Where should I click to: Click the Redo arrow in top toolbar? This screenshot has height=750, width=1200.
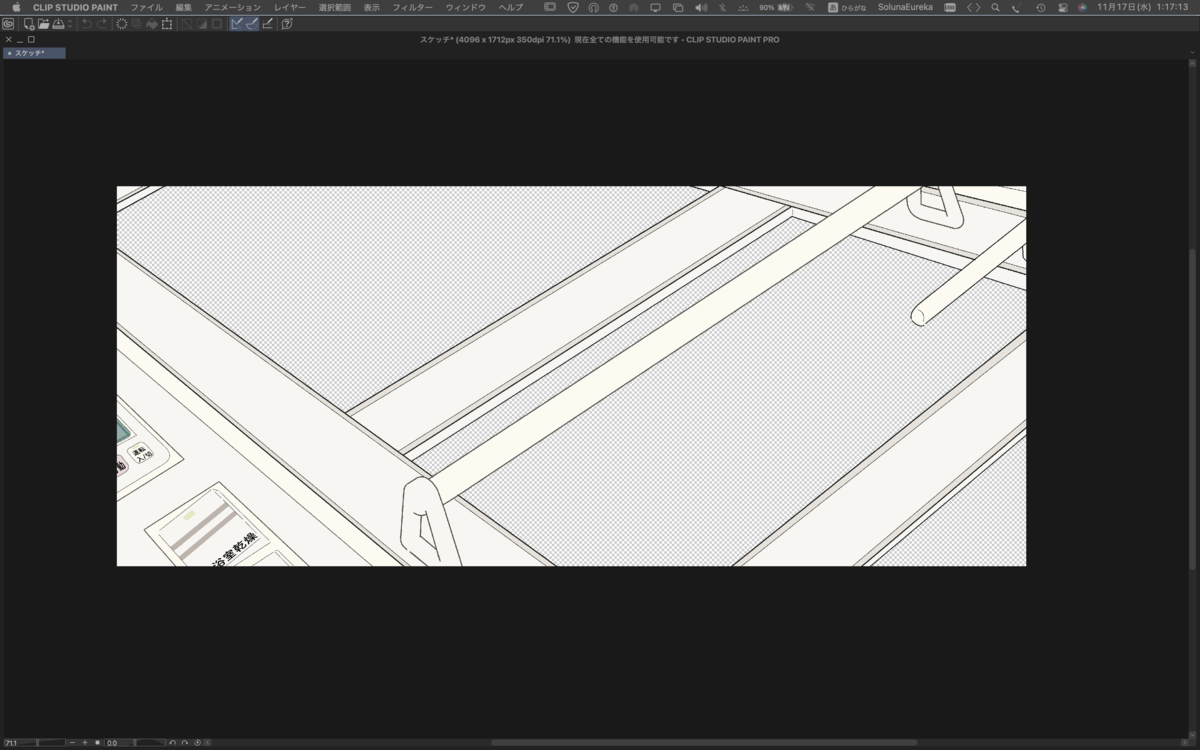[x=102, y=24]
